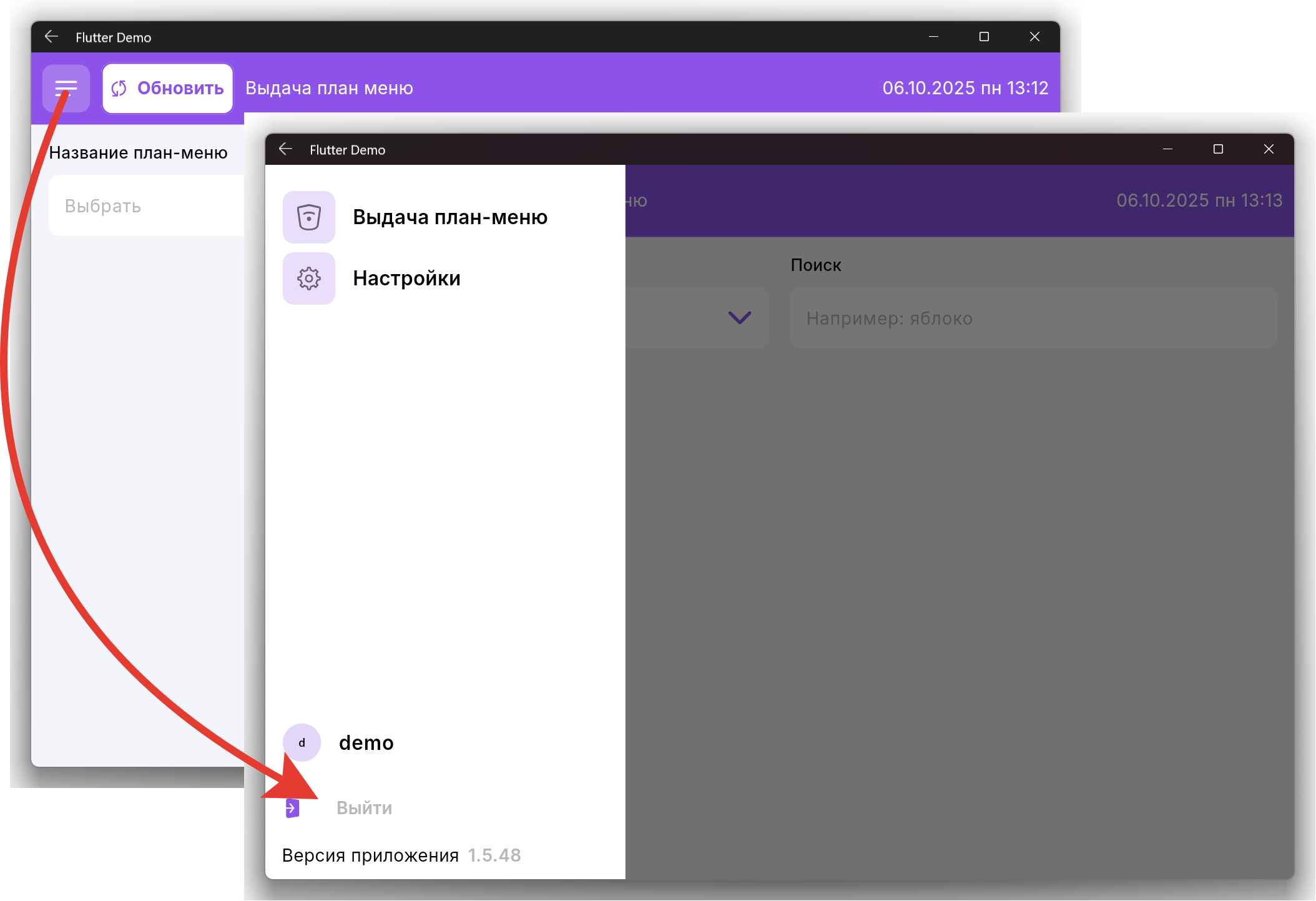Close the front Flutter Demo window
The height and width of the screenshot is (901, 1316).
1268,149
